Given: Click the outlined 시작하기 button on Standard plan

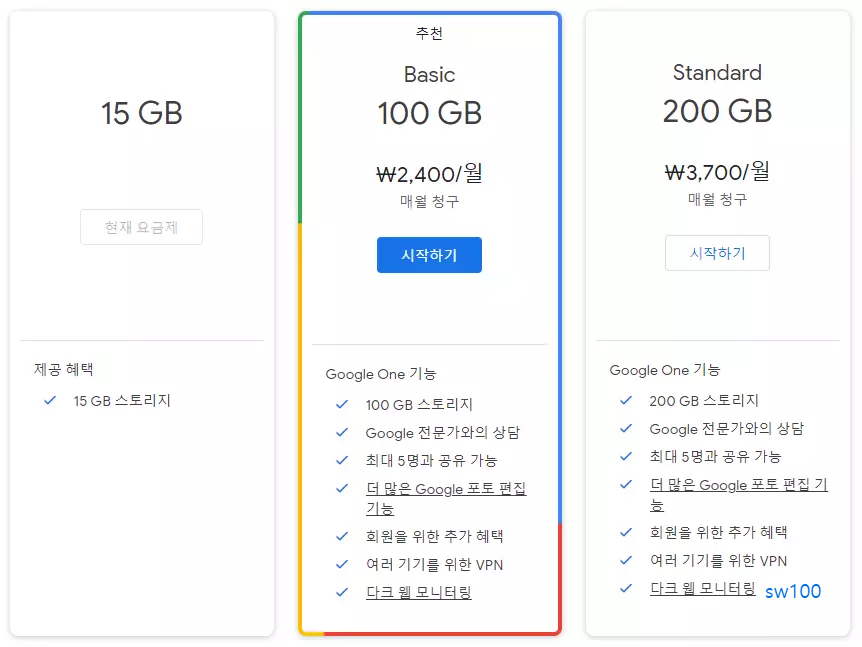Looking at the screenshot, I should point(717,253).
